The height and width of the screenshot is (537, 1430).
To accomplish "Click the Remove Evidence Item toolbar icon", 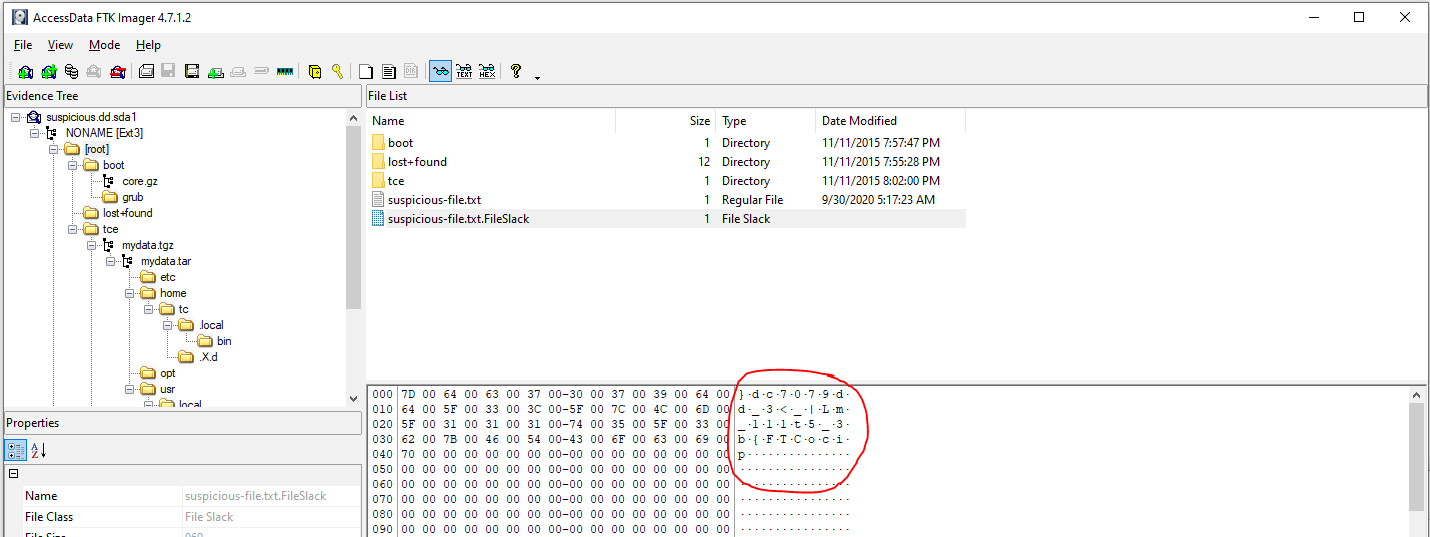I will tap(94, 71).
